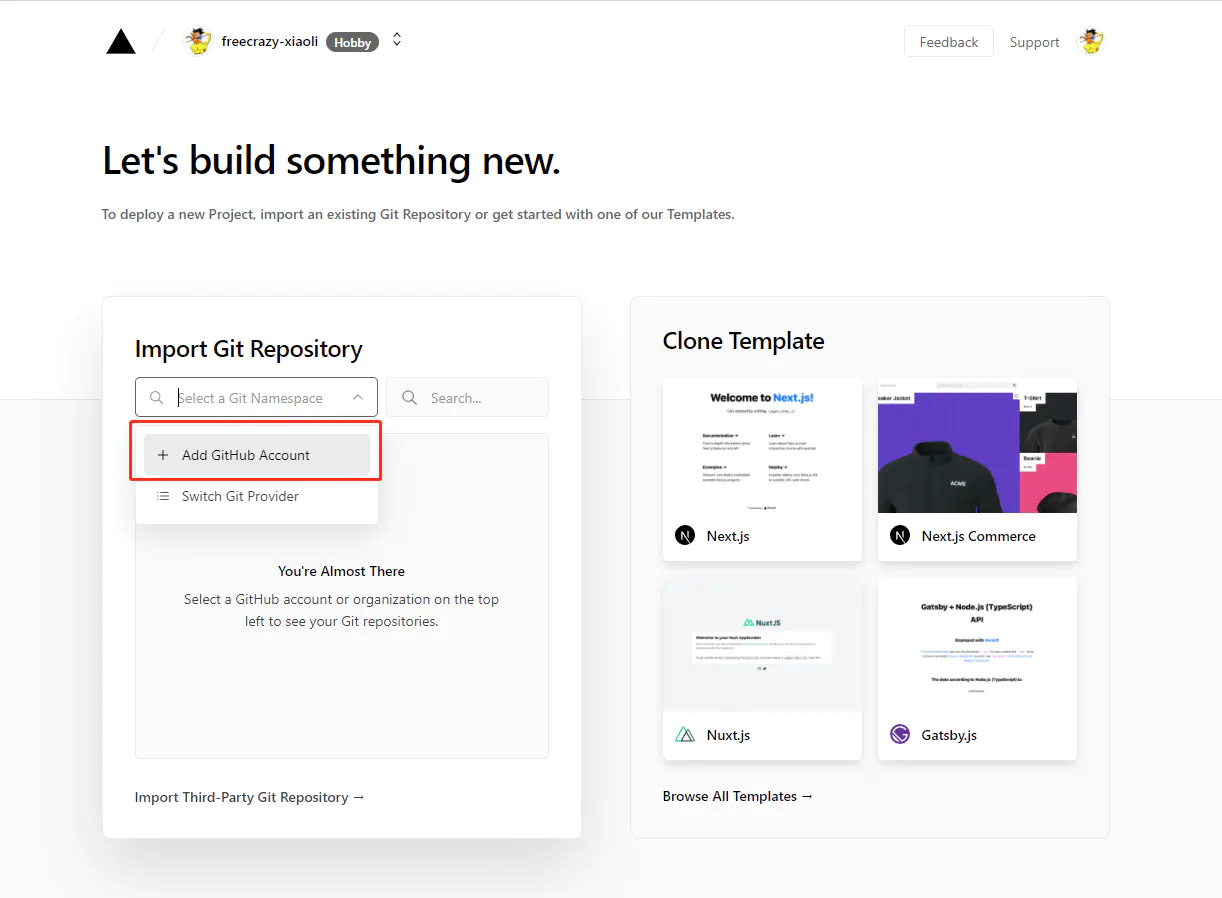Click the user avatar at top right
Viewport: 1222px width, 898px height.
1090,42
